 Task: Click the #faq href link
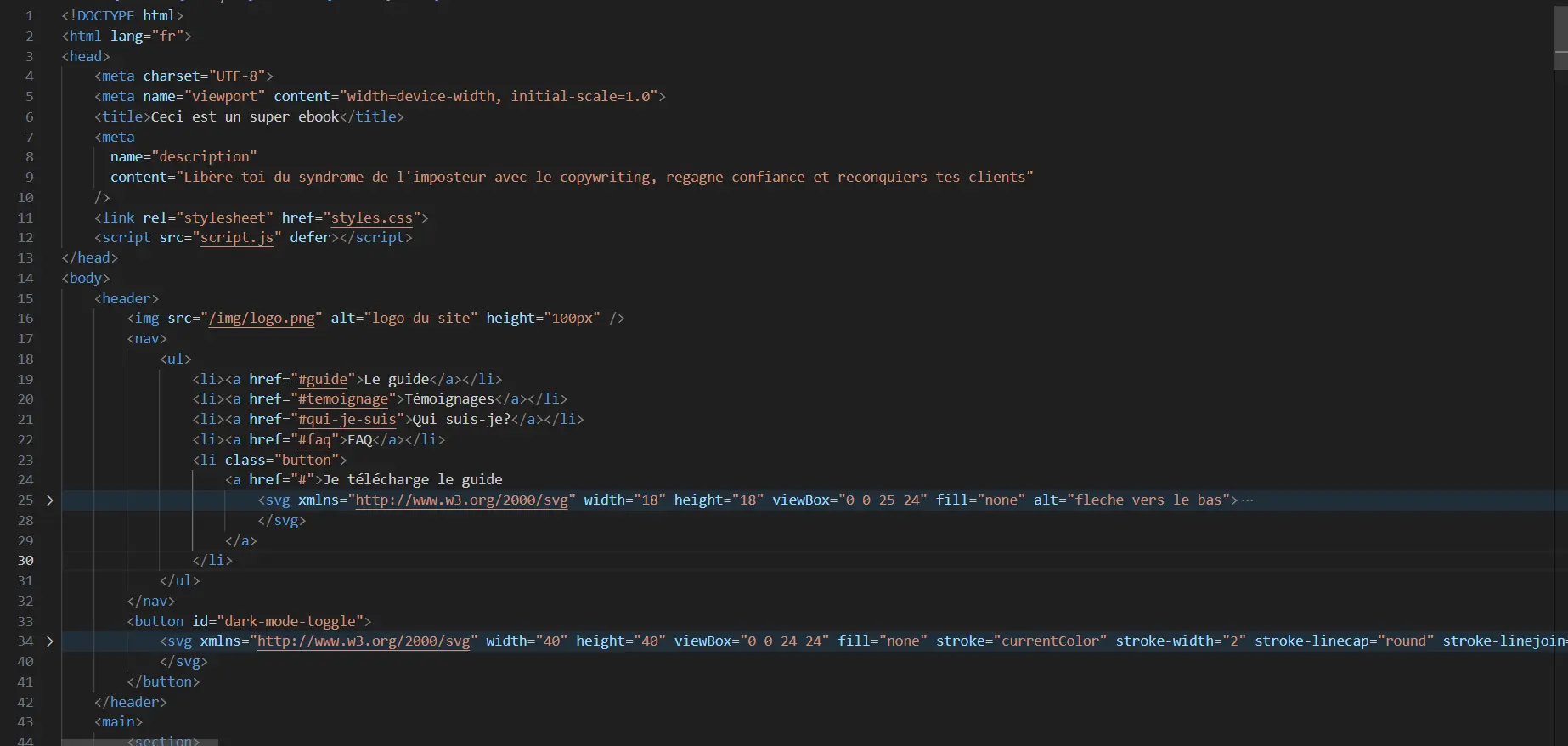(314, 440)
